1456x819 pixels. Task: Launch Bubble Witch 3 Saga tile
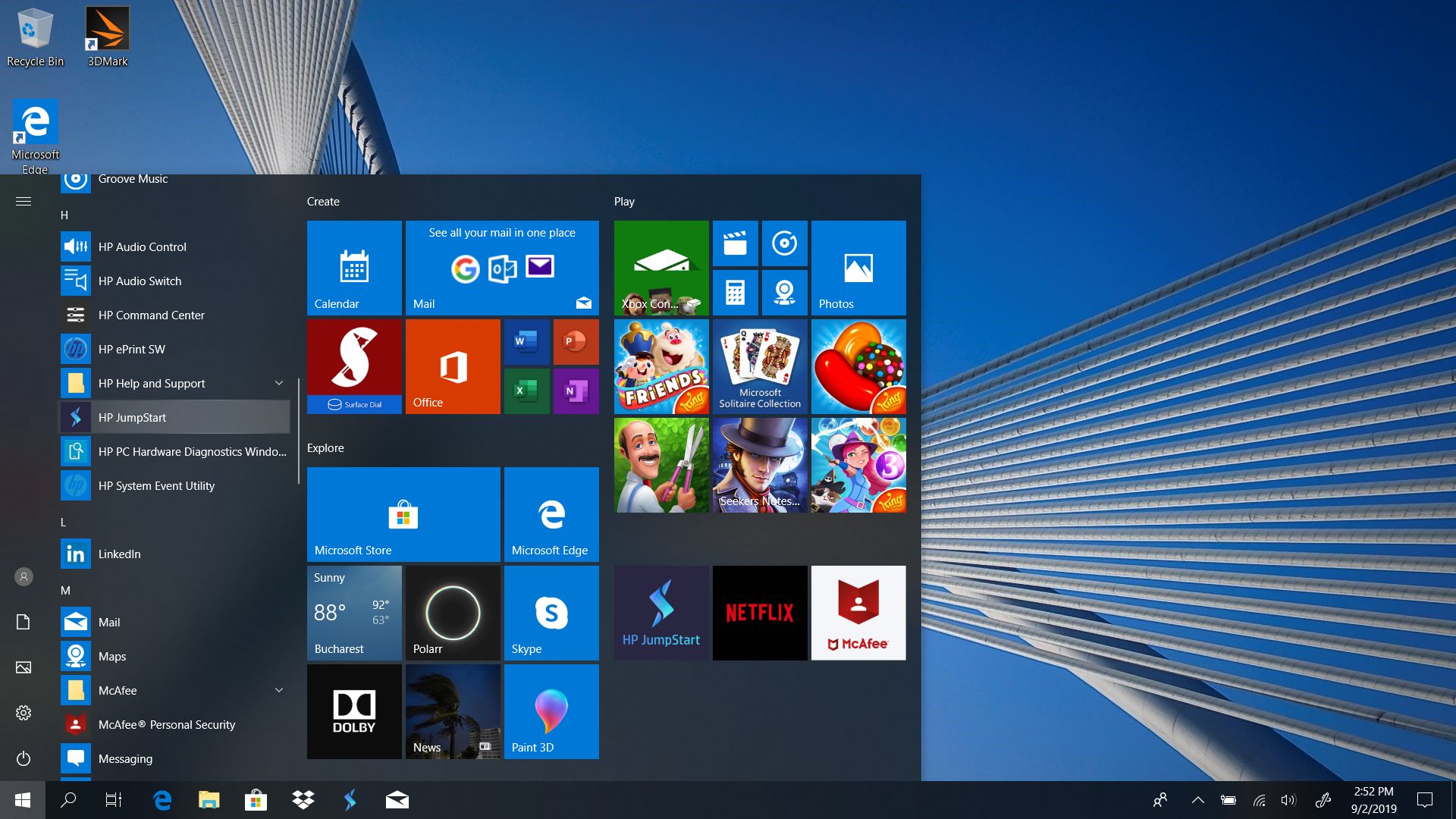[858, 465]
